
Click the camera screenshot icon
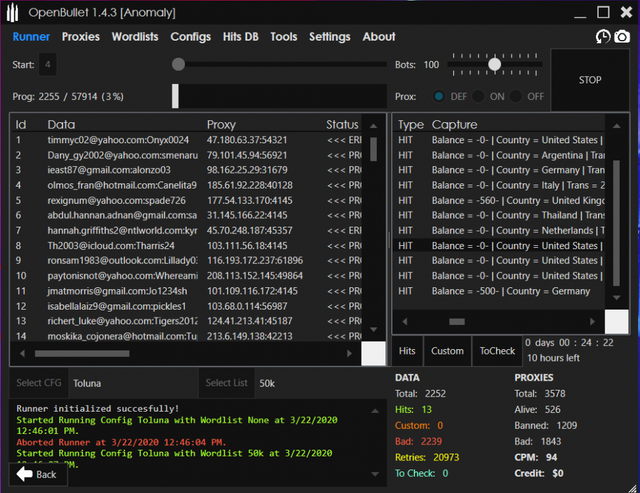[x=622, y=37]
